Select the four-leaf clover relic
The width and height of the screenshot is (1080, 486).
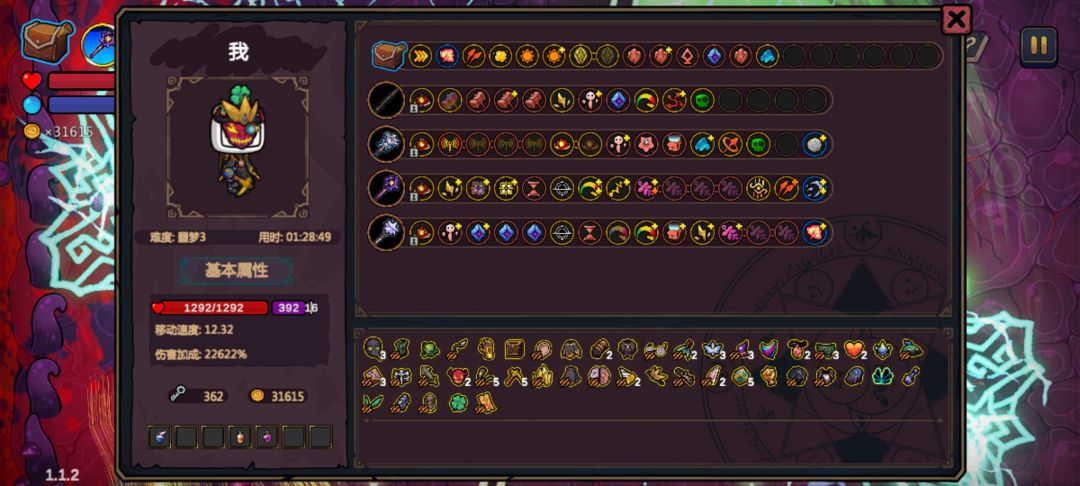coord(458,403)
